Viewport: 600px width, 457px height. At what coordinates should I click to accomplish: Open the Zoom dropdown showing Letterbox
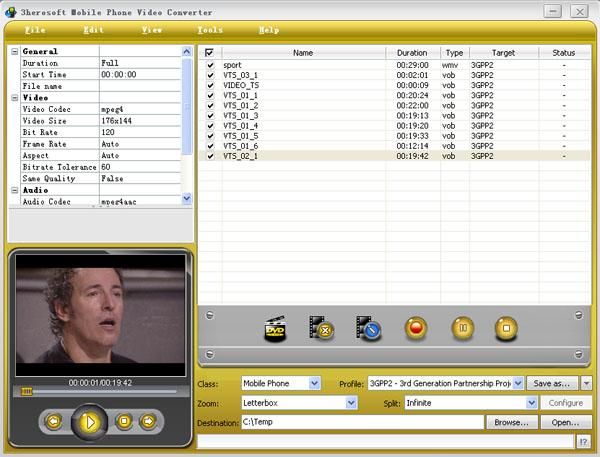(x=351, y=403)
